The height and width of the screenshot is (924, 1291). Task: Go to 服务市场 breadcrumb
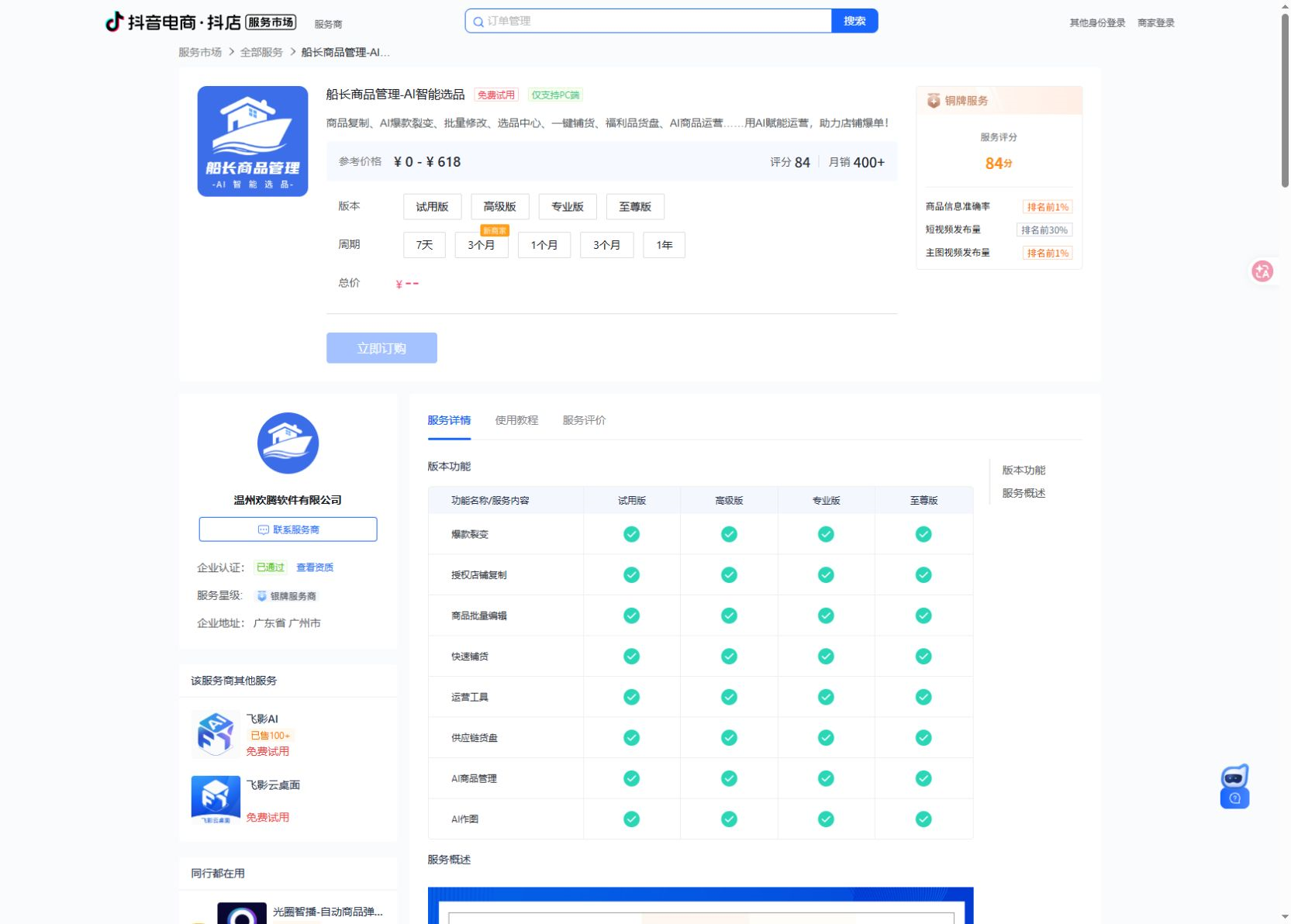pyautogui.click(x=200, y=52)
